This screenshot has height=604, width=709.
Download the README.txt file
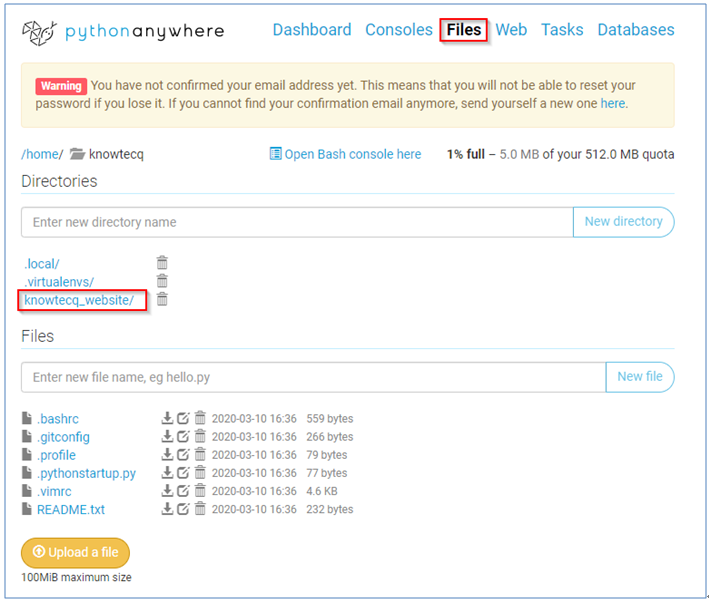point(167,509)
